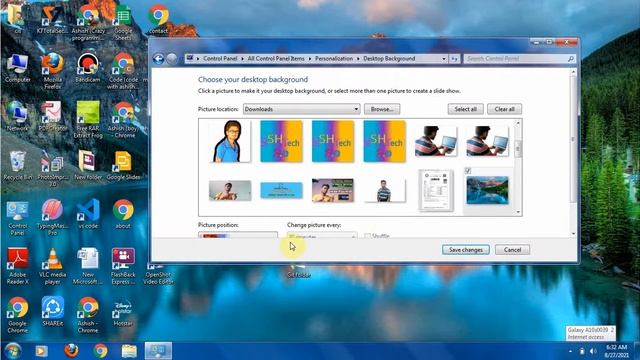This screenshot has height=360, width=640.
Task: Click the Save changes button
Action: pyautogui.click(x=466, y=250)
